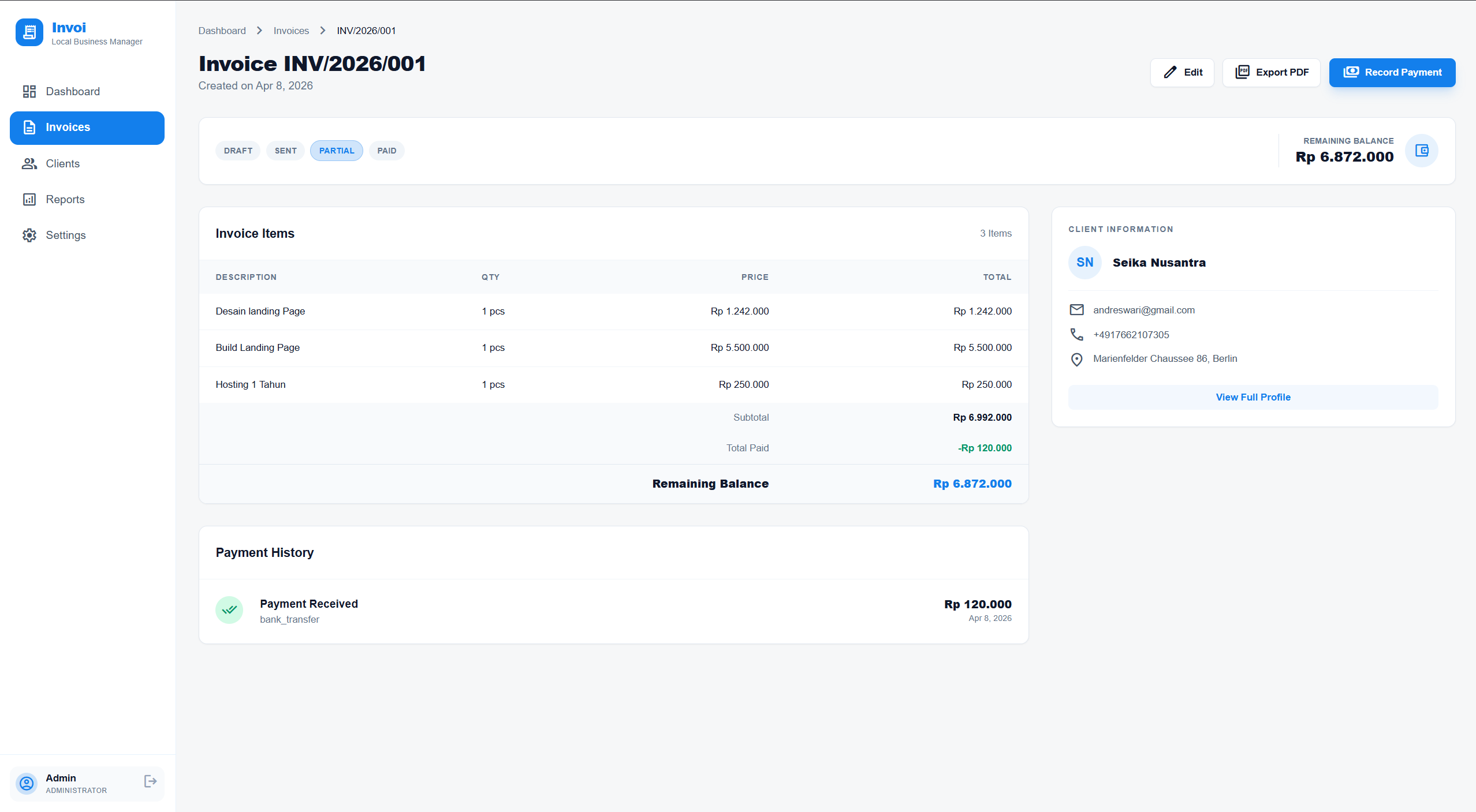
Task: Select Dashboard from the breadcrumb trail
Action: click(x=222, y=30)
